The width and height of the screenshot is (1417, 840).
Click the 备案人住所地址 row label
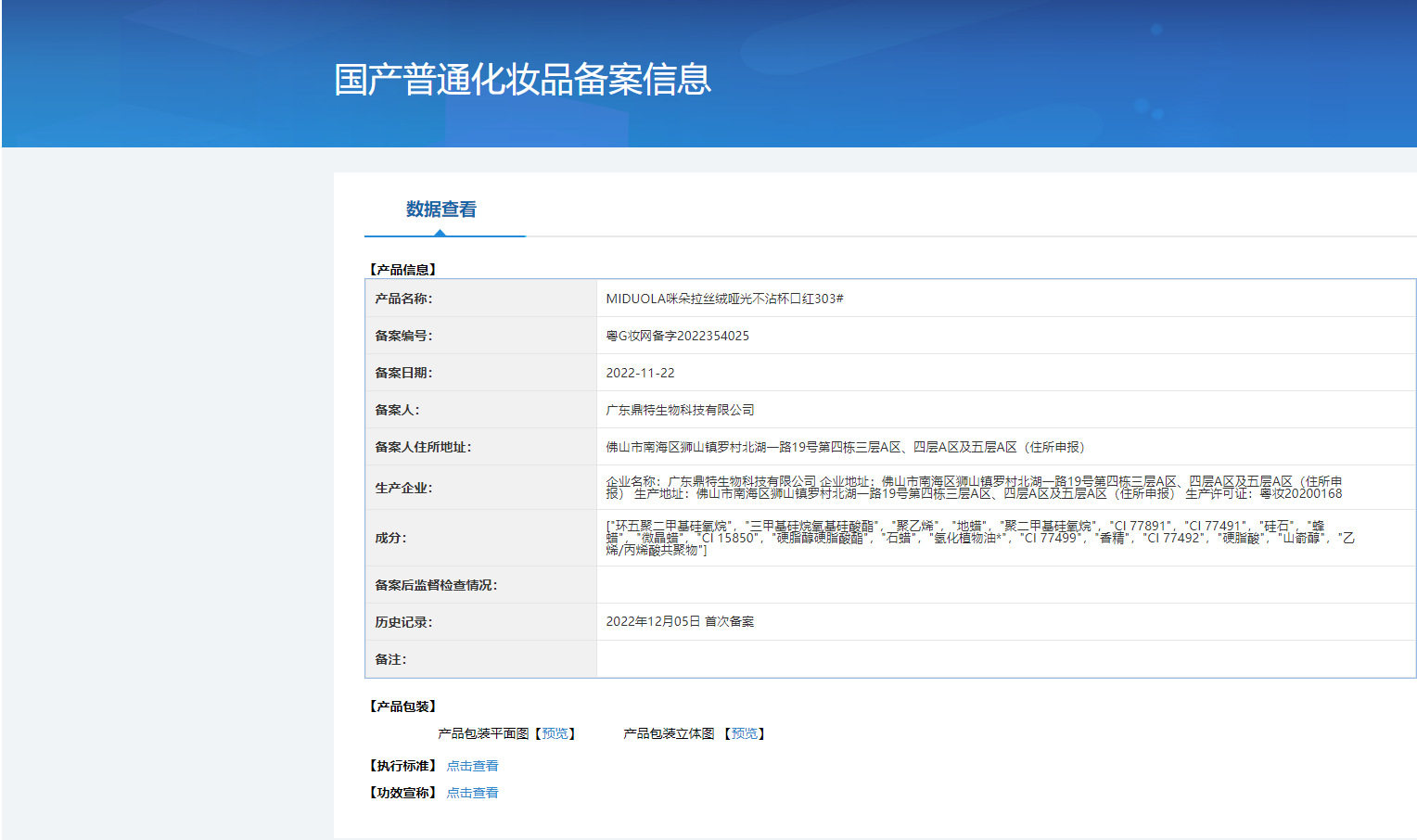[x=423, y=447]
